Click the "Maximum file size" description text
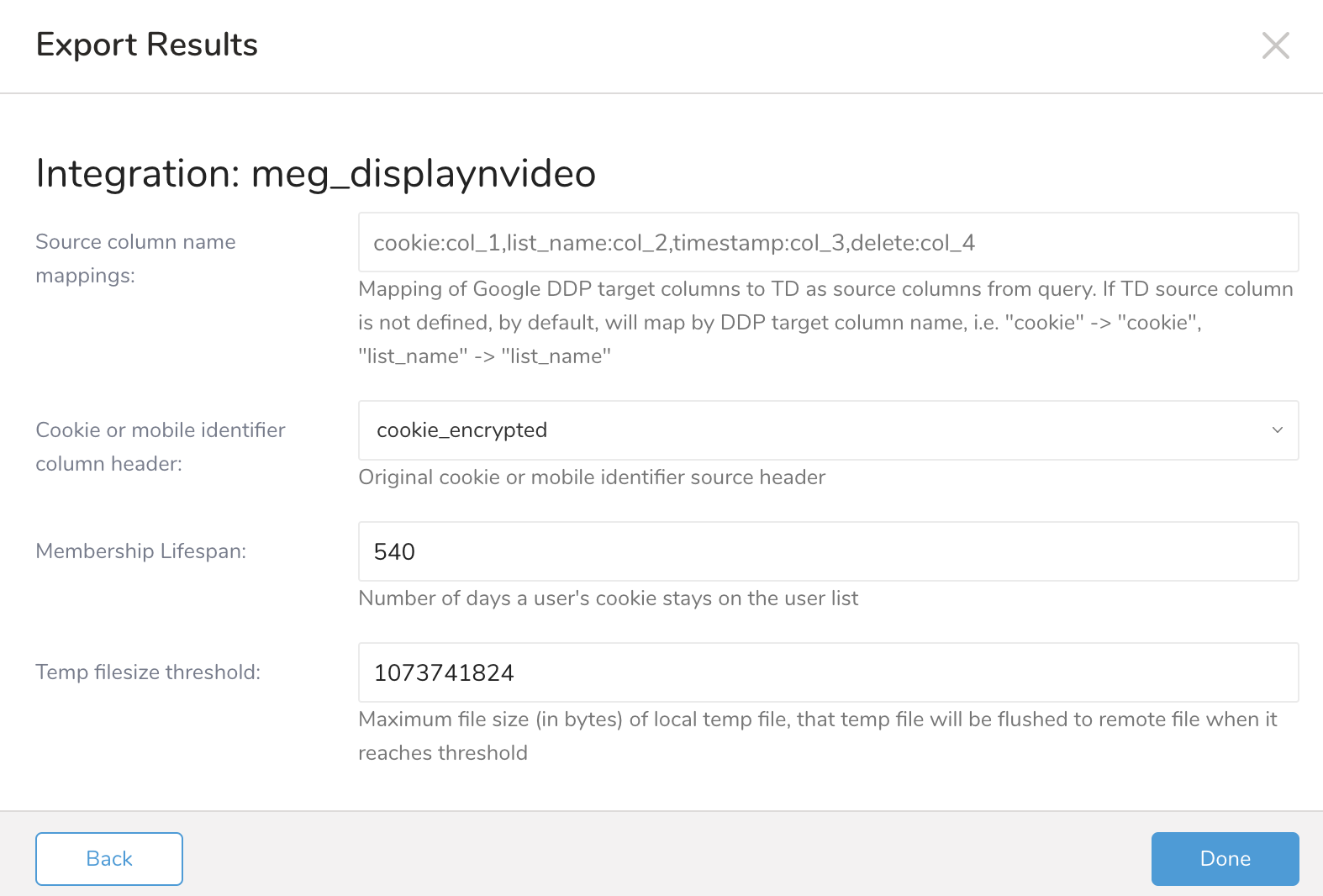Screen dimensions: 1323x896 (816, 719)
